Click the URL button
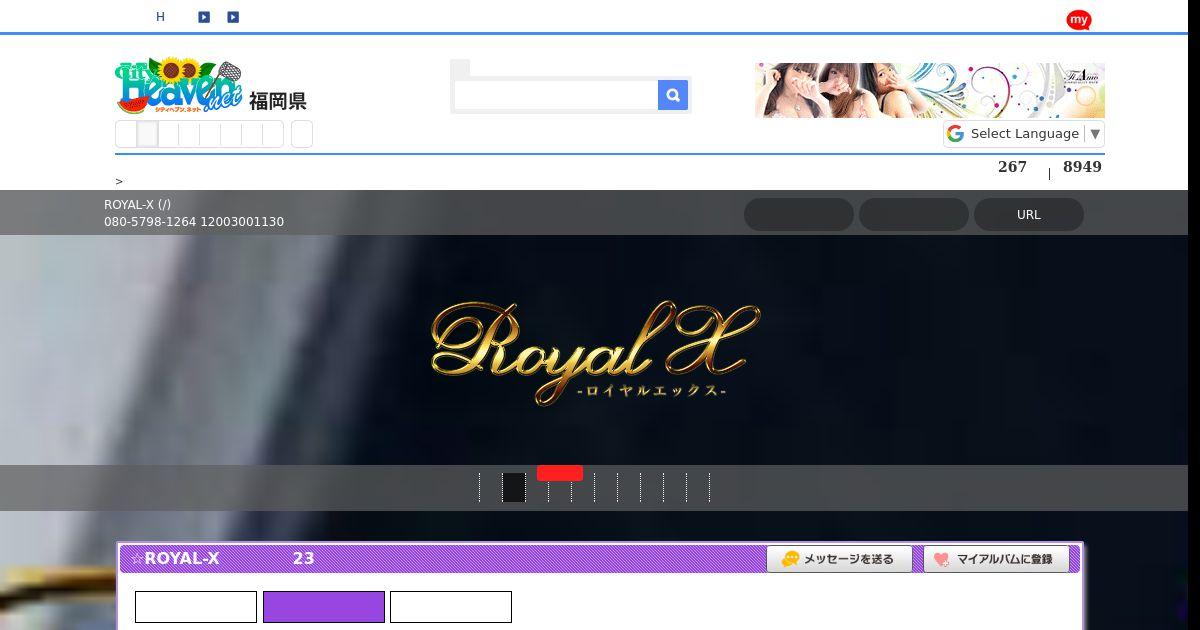This screenshot has height=630, width=1200. coord(1029,215)
